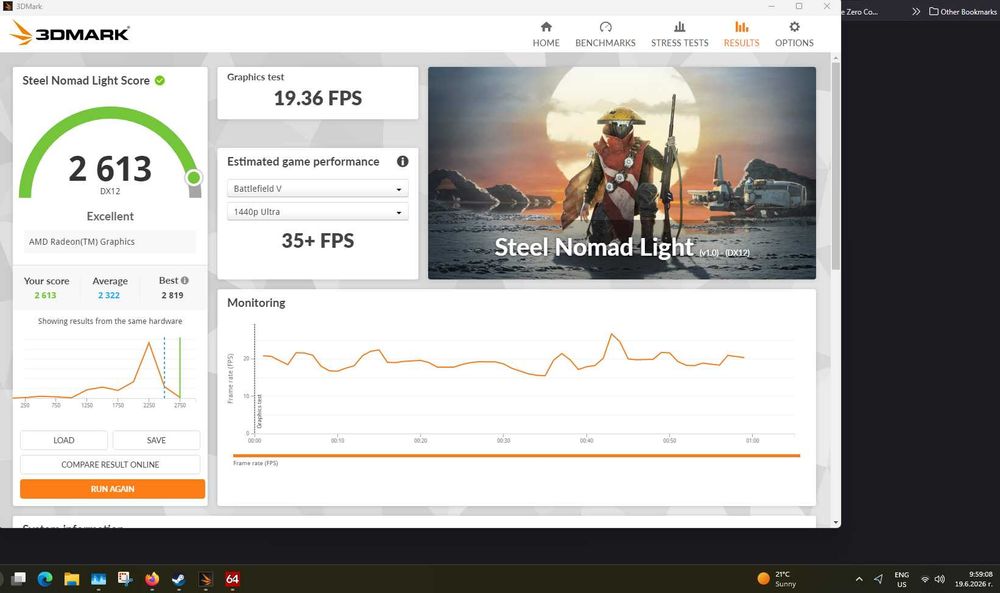Image resolution: width=1000 pixels, height=593 pixels.
Task: Click the frame rate monitoring graph line
Action: (504, 357)
